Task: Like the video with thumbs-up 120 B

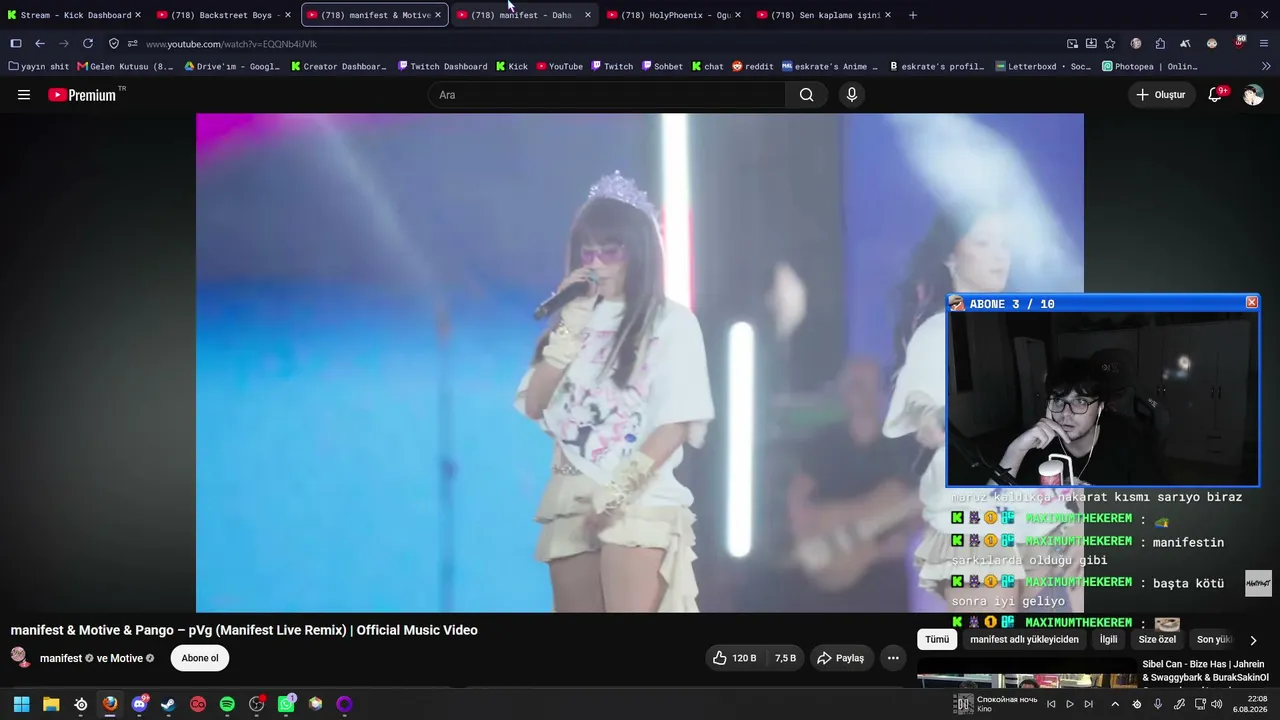Action: [734, 658]
